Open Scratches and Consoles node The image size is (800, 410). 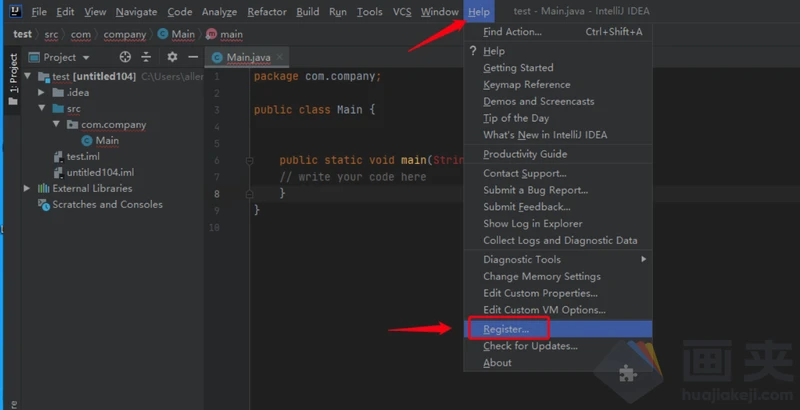pos(106,204)
